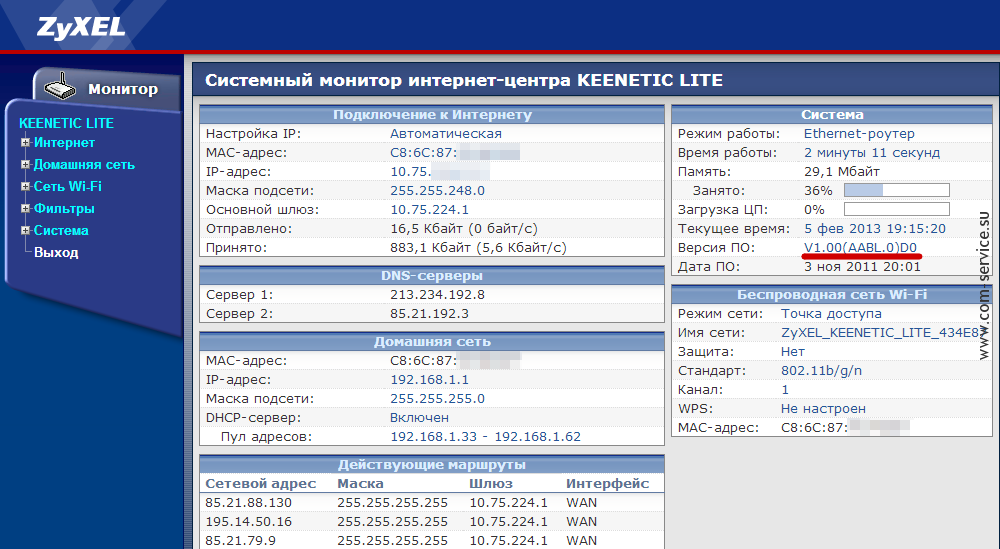
Task: Click the current time 5 фев 2013 link
Action: tap(874, 228)
